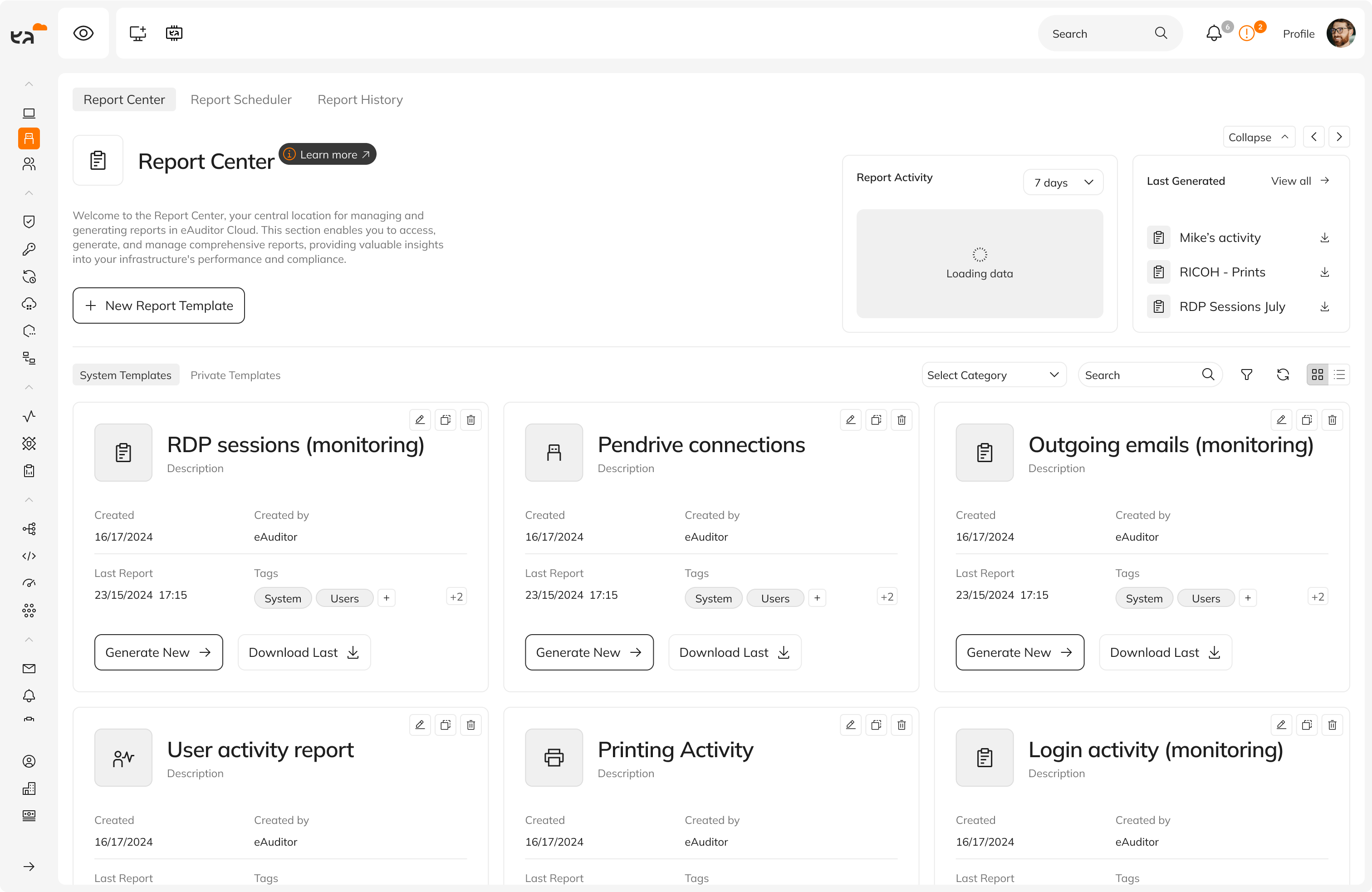Open the Private Templates tab
The image size is (1372, 892).
[x=235, y=375]
